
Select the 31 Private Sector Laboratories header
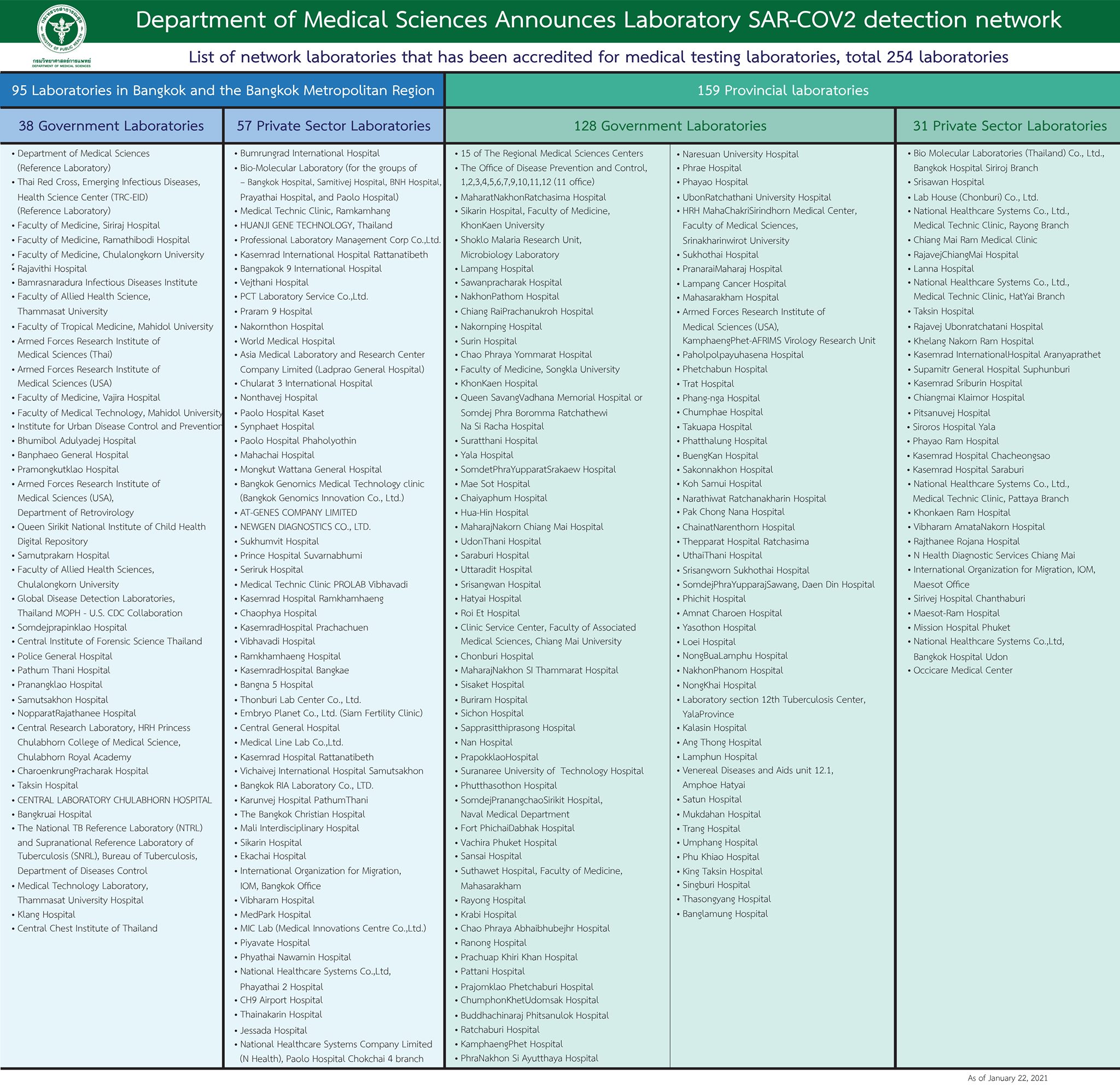pyautogui.click(x=1009, y=126)
